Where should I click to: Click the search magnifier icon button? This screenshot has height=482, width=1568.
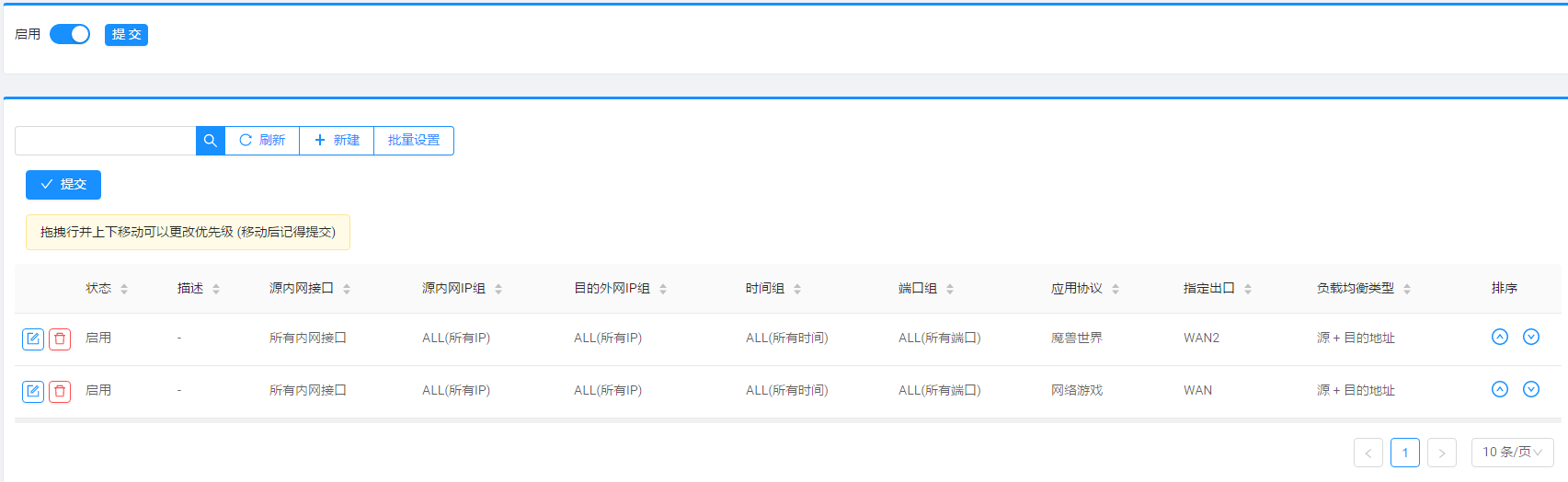[x=210, y=141]
